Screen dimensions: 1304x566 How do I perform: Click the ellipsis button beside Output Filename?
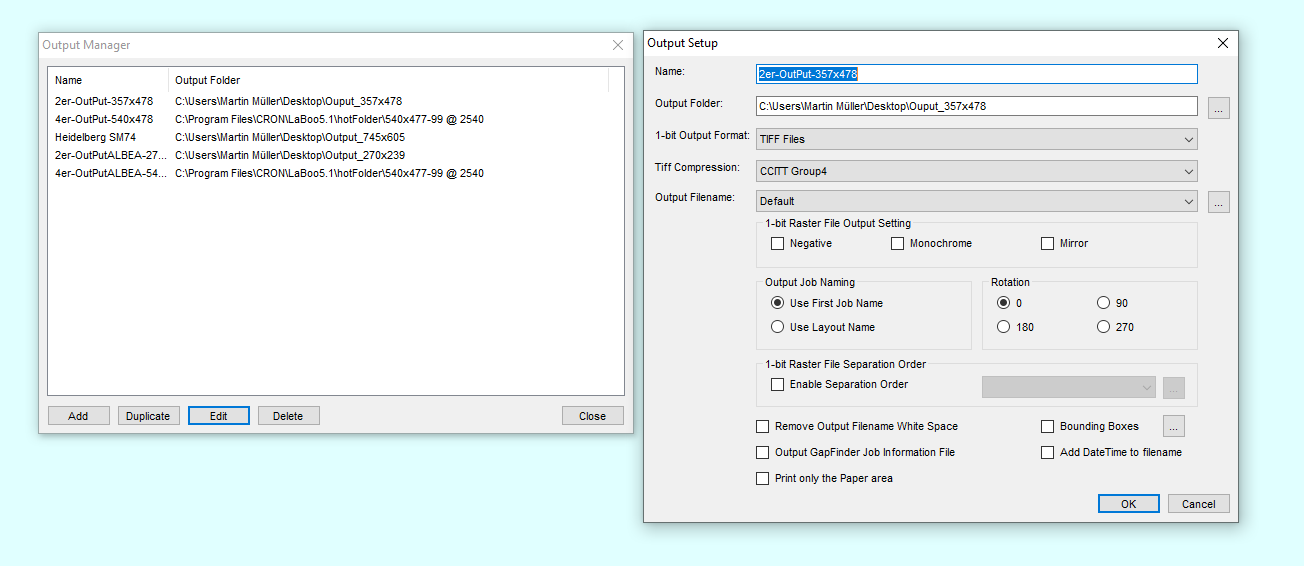tap(1218, 202)
